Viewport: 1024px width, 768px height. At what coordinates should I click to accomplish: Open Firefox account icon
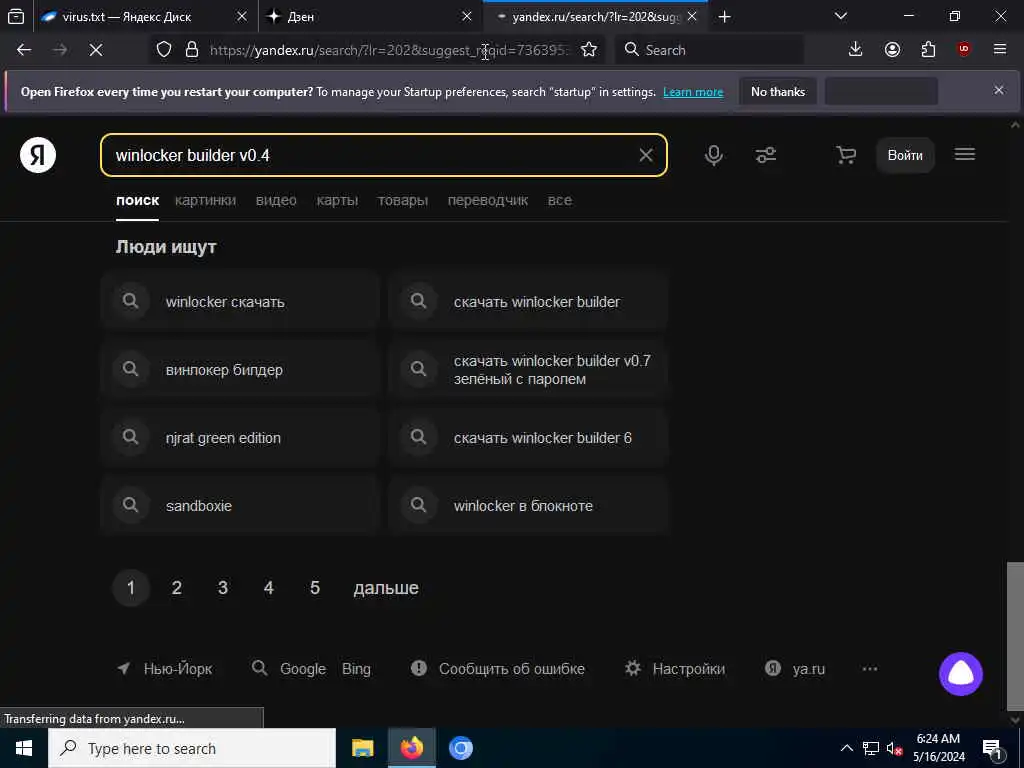pos(892,49)
